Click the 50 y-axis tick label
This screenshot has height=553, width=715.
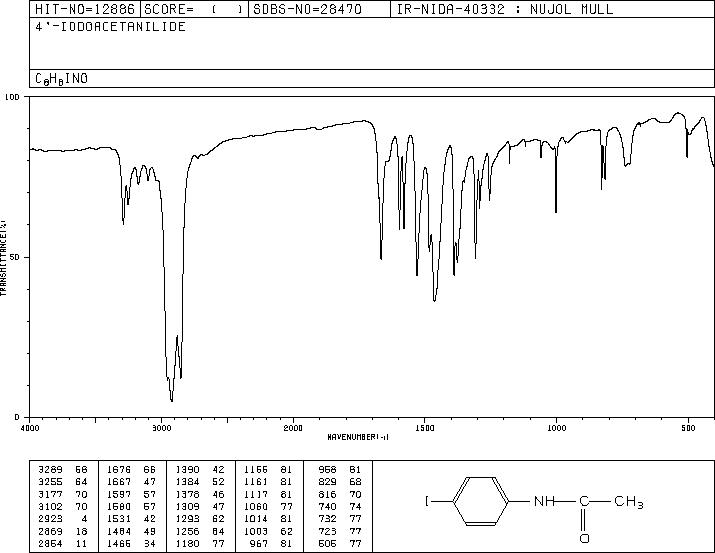coord(16,257)
